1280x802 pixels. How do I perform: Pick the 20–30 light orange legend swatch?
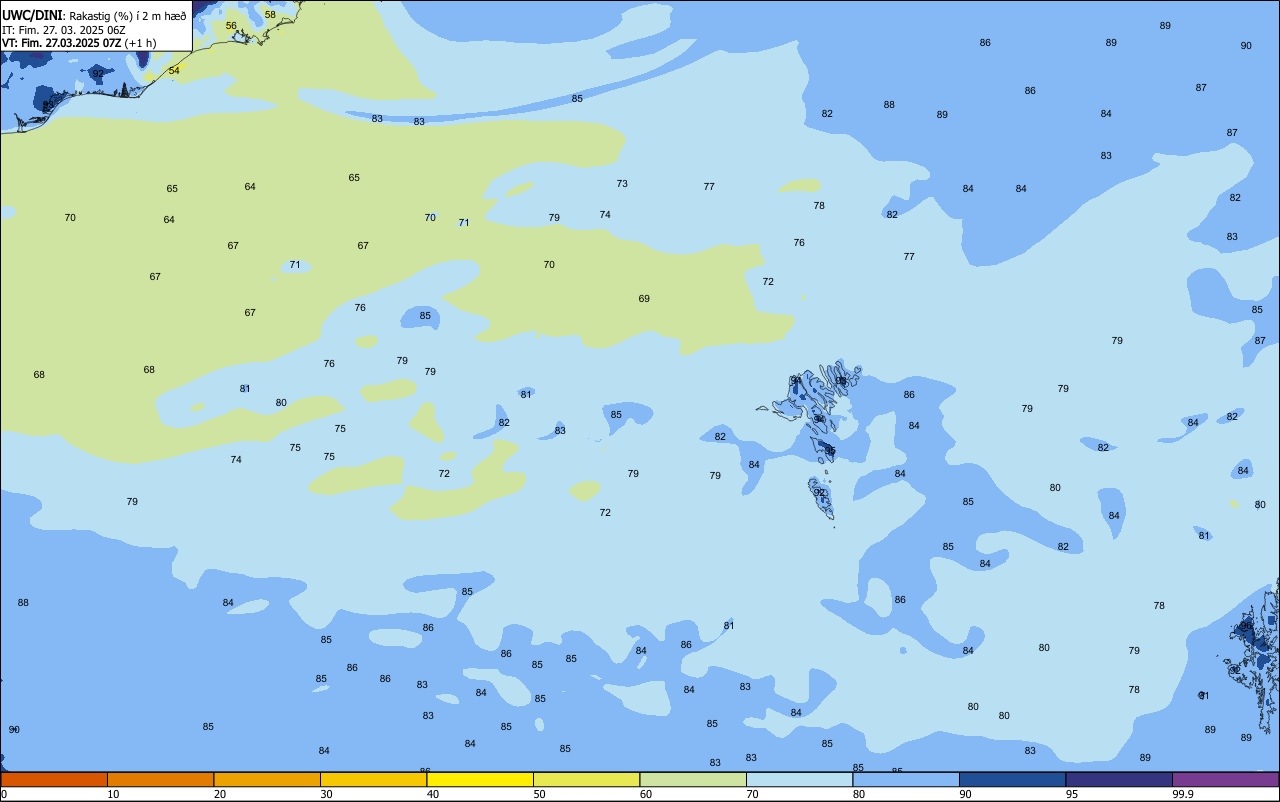click(x=267, y=779)
